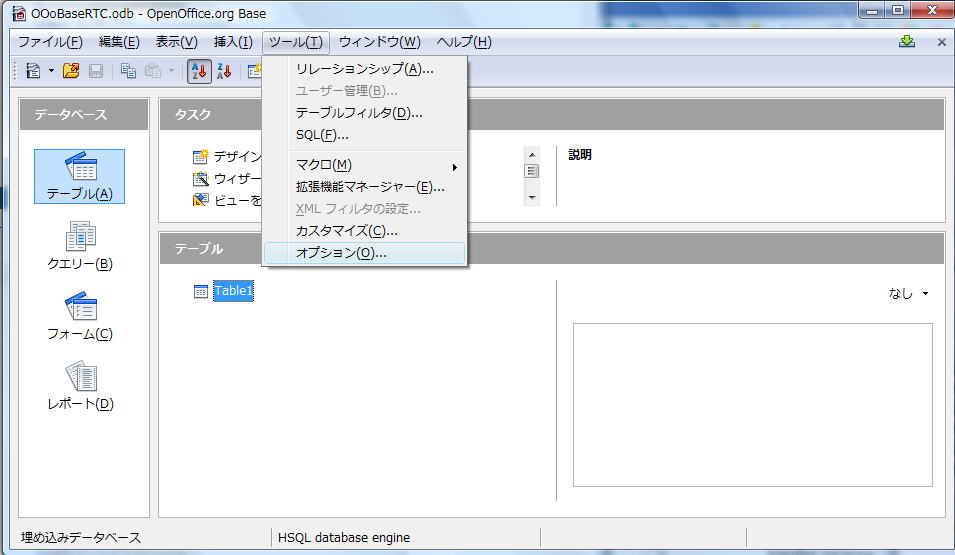955x555 pixels.
Task: Expand the マクロ(M) submenu
Action: coord(364,165)
